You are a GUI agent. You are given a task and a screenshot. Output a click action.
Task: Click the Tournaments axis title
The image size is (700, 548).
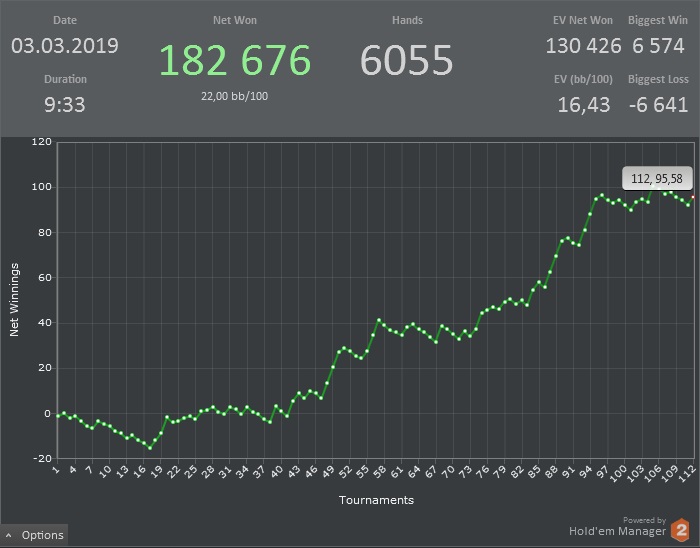click(376, 500)
